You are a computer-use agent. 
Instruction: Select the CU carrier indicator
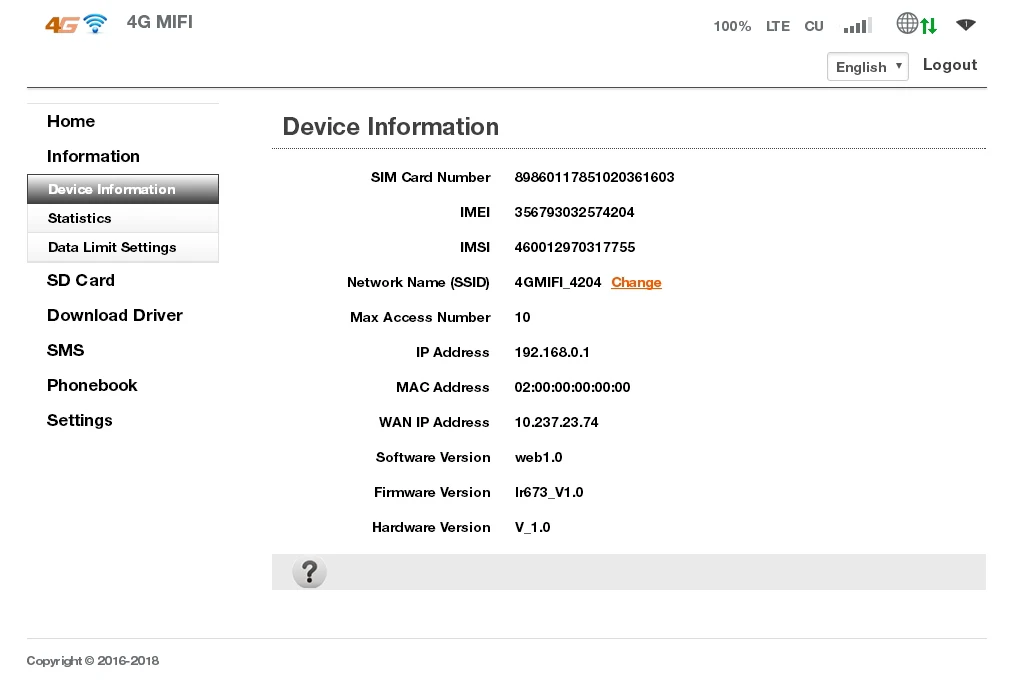(x=813, y=26)
